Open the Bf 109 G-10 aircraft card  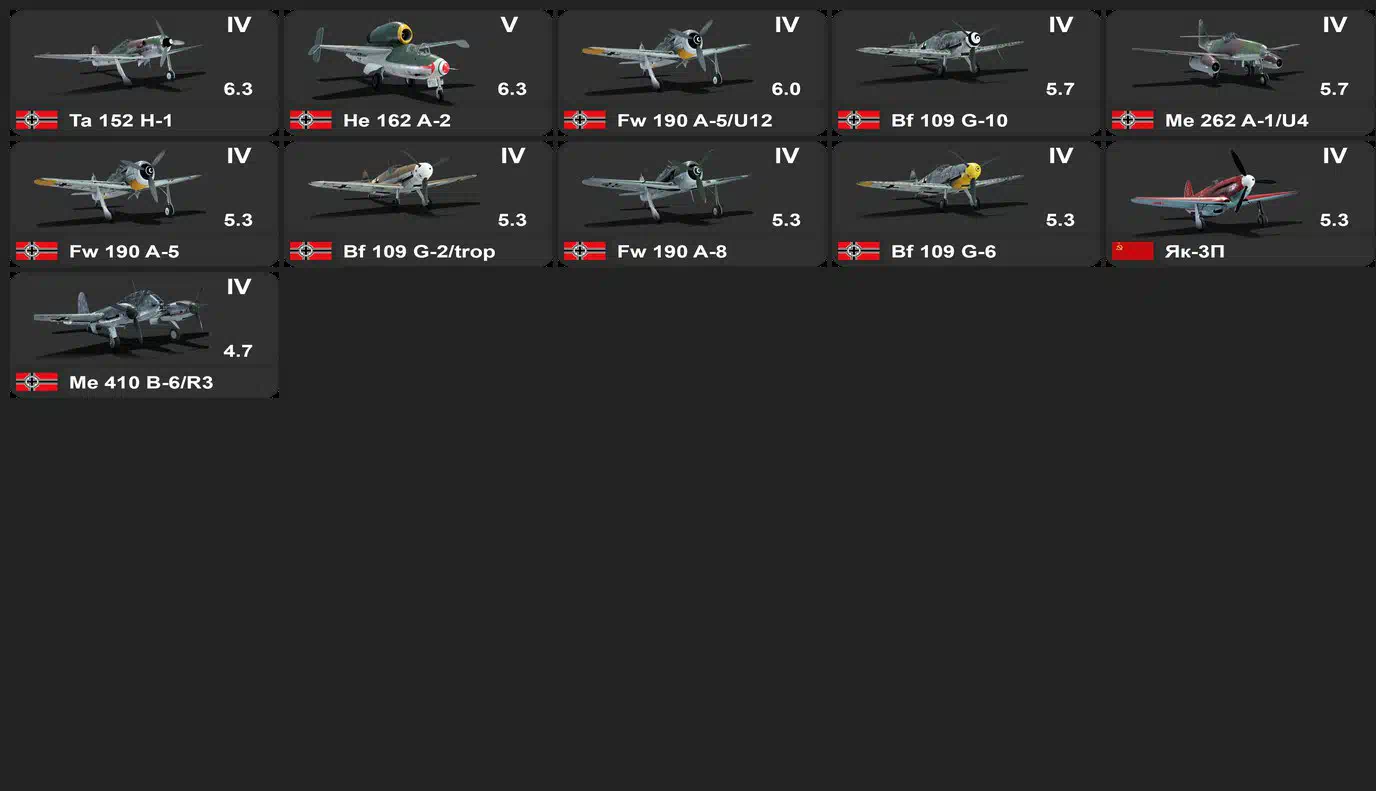966,73
